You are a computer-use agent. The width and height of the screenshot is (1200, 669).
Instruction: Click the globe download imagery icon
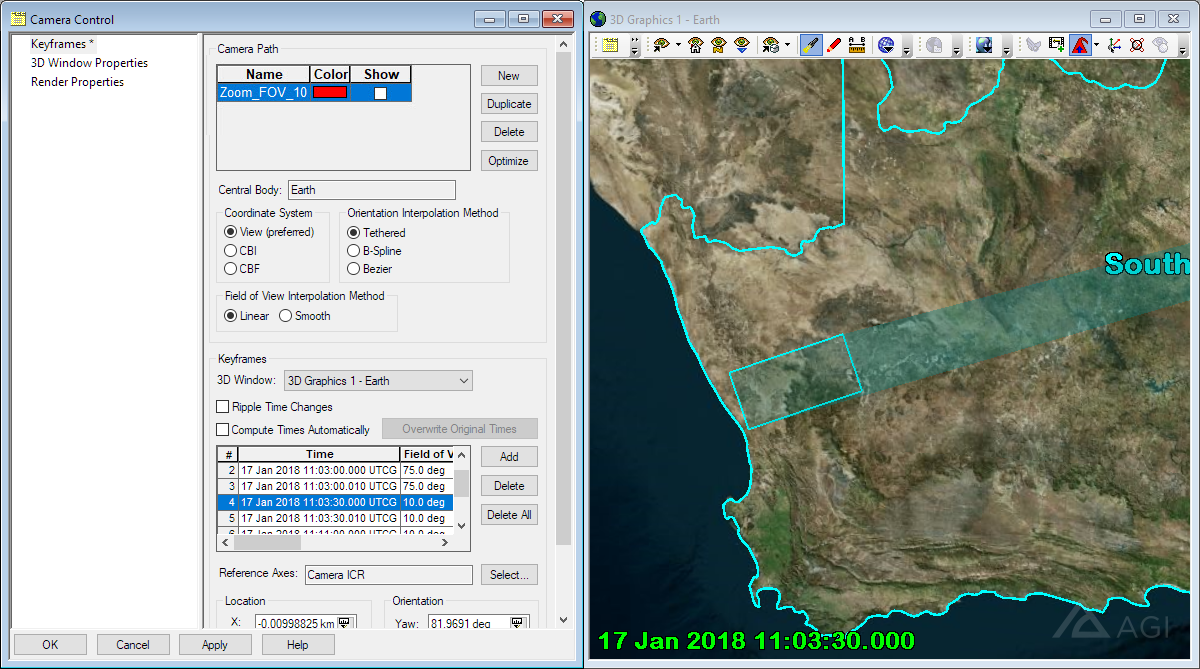coord(984,45)
